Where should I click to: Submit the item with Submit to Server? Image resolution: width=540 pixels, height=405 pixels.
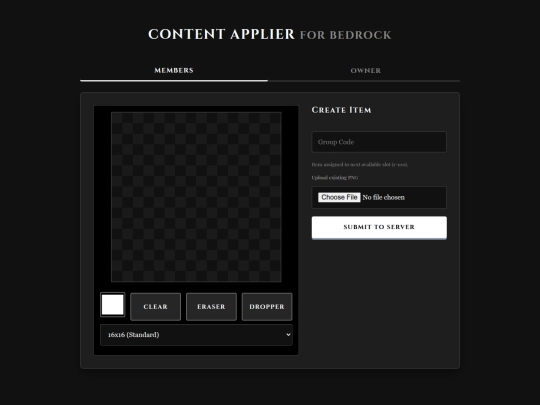tap(379, 227)
